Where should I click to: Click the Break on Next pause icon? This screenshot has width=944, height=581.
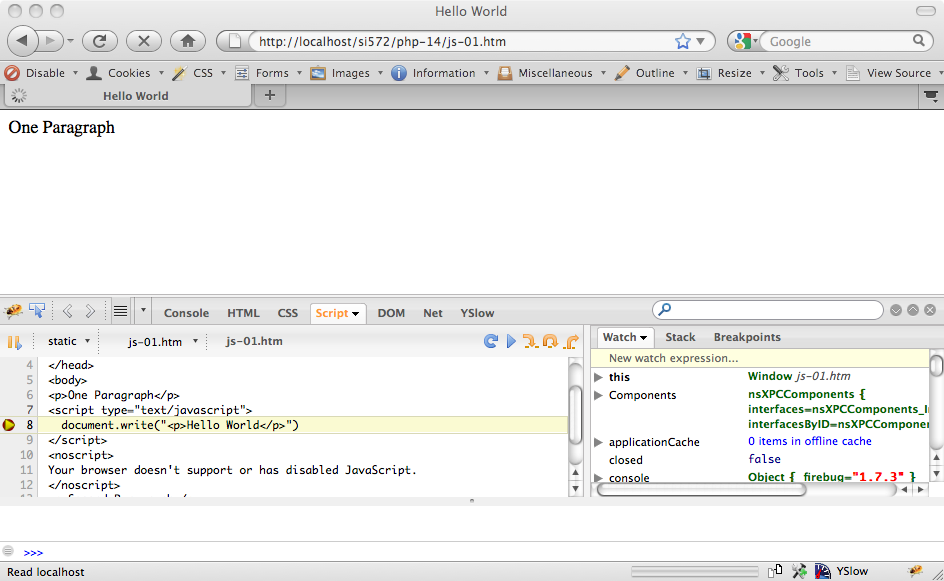coord(14,342)
